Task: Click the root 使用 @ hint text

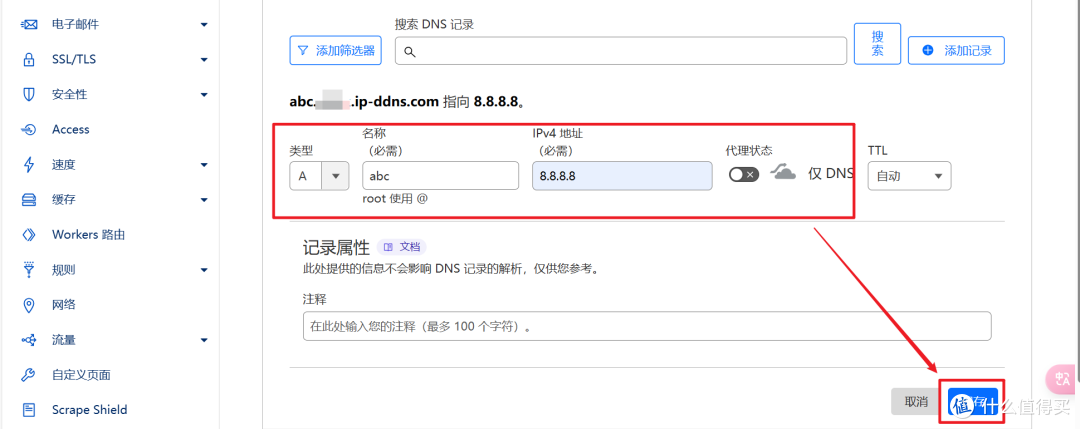Action: coord(395,199)
